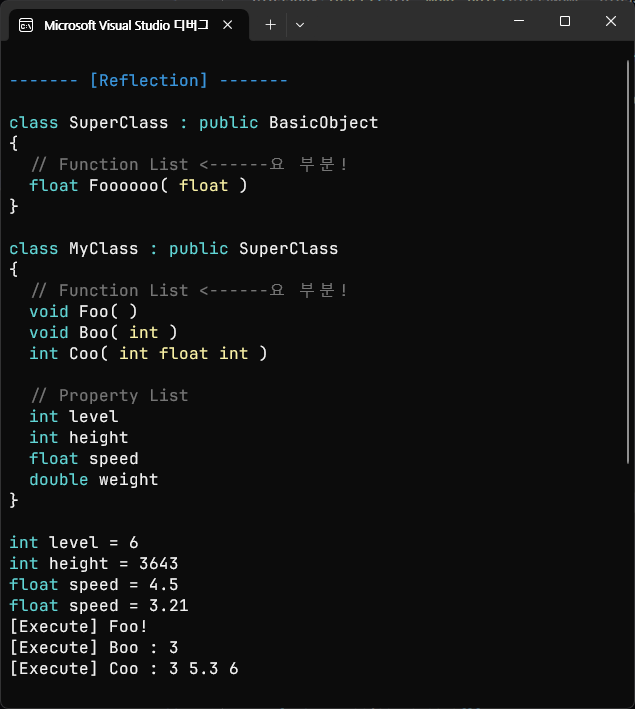The height and width of the screenshot is (709, 635).
Task: Click the 'int Coo( int float int )' line
Action: coord(148,353)
